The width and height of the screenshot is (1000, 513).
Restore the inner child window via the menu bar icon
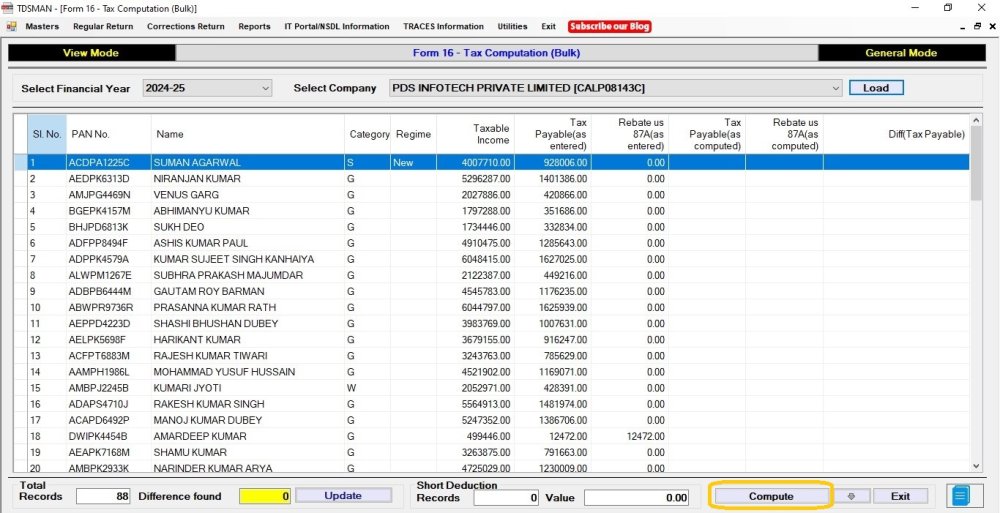978,26
